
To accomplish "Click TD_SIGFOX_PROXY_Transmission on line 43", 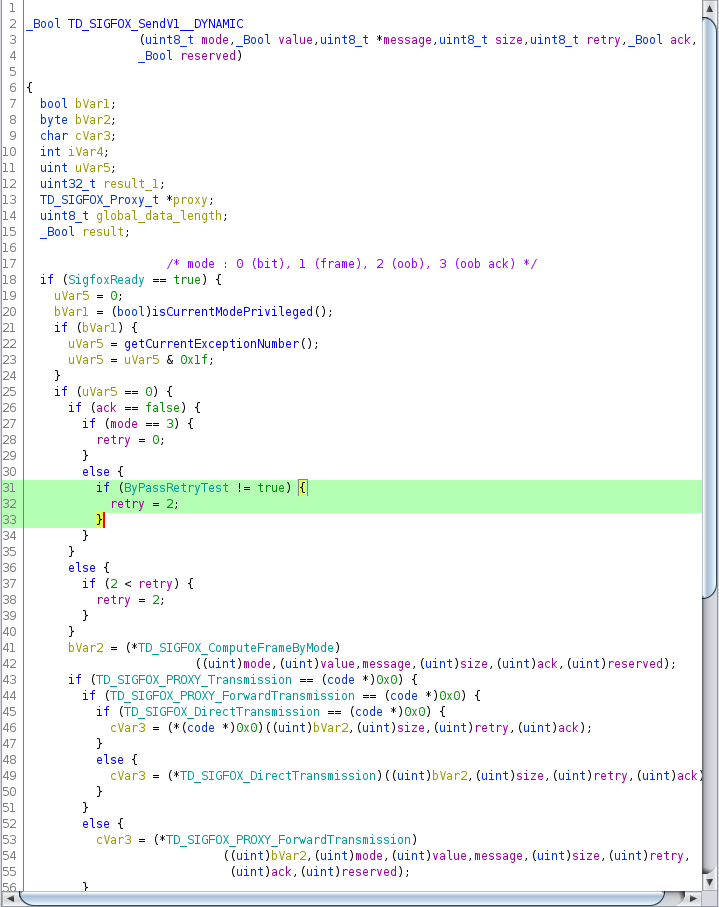I will point(194,680).
